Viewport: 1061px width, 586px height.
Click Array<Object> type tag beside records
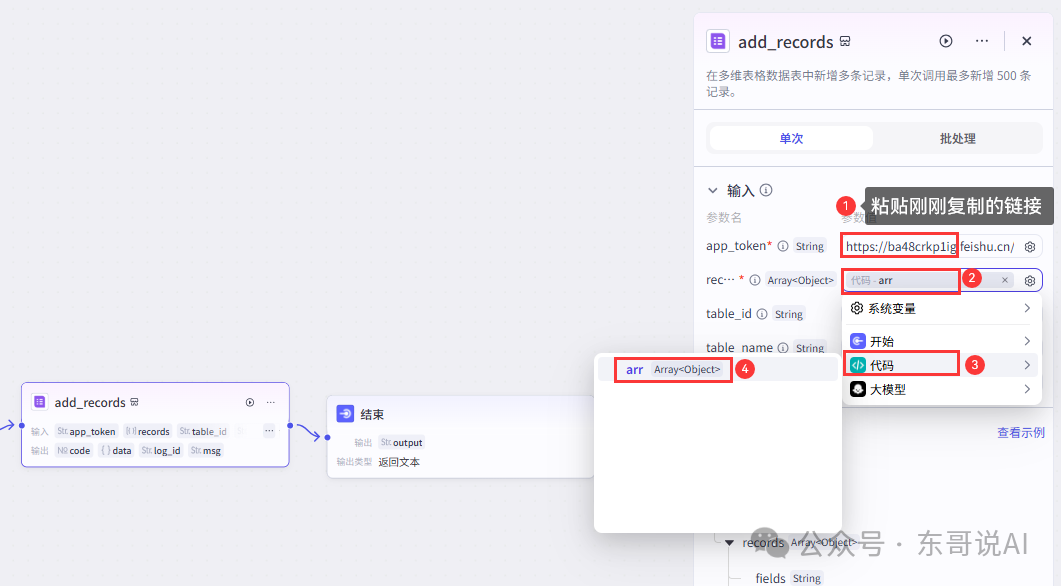800,280
